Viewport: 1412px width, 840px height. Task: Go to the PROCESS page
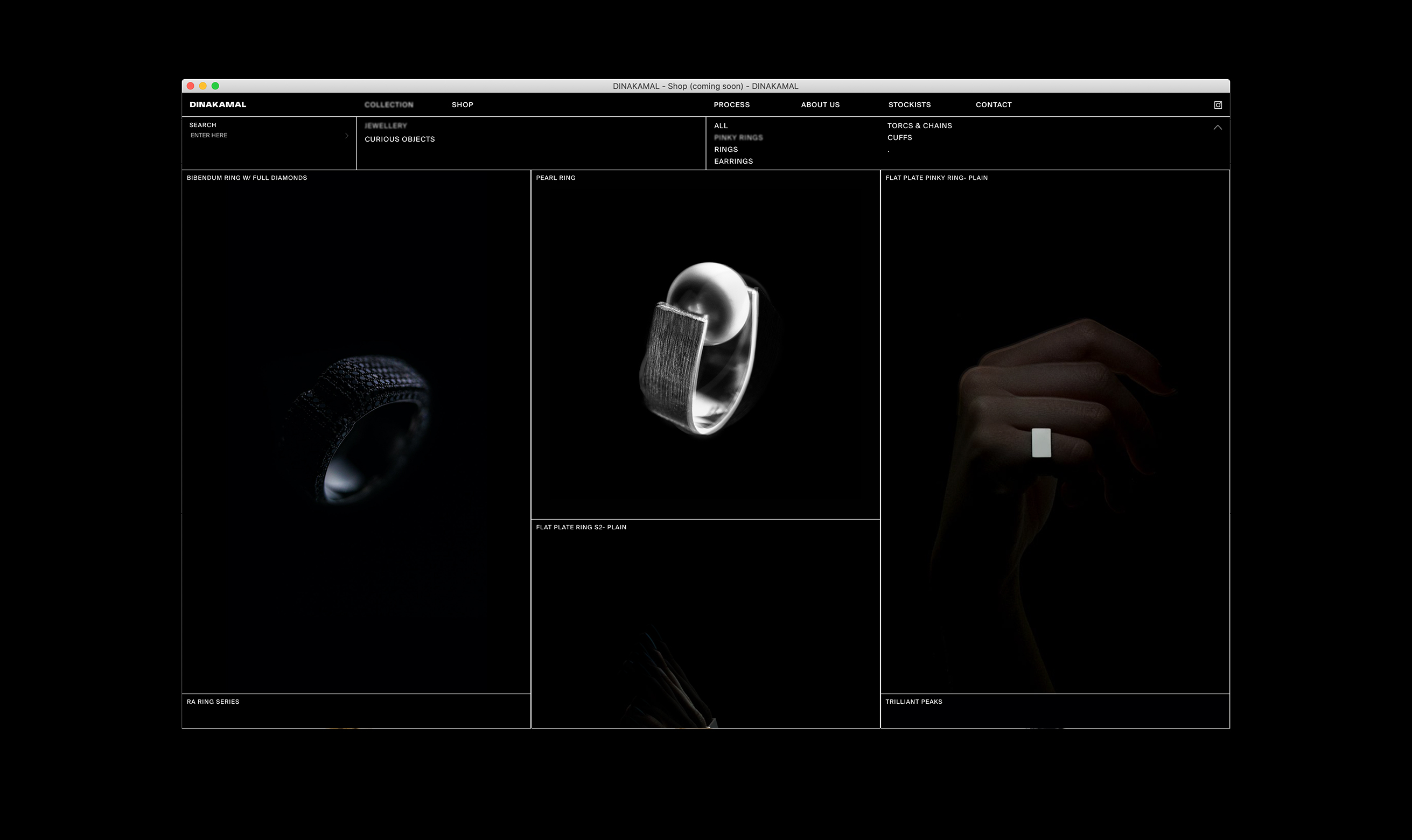731,104
